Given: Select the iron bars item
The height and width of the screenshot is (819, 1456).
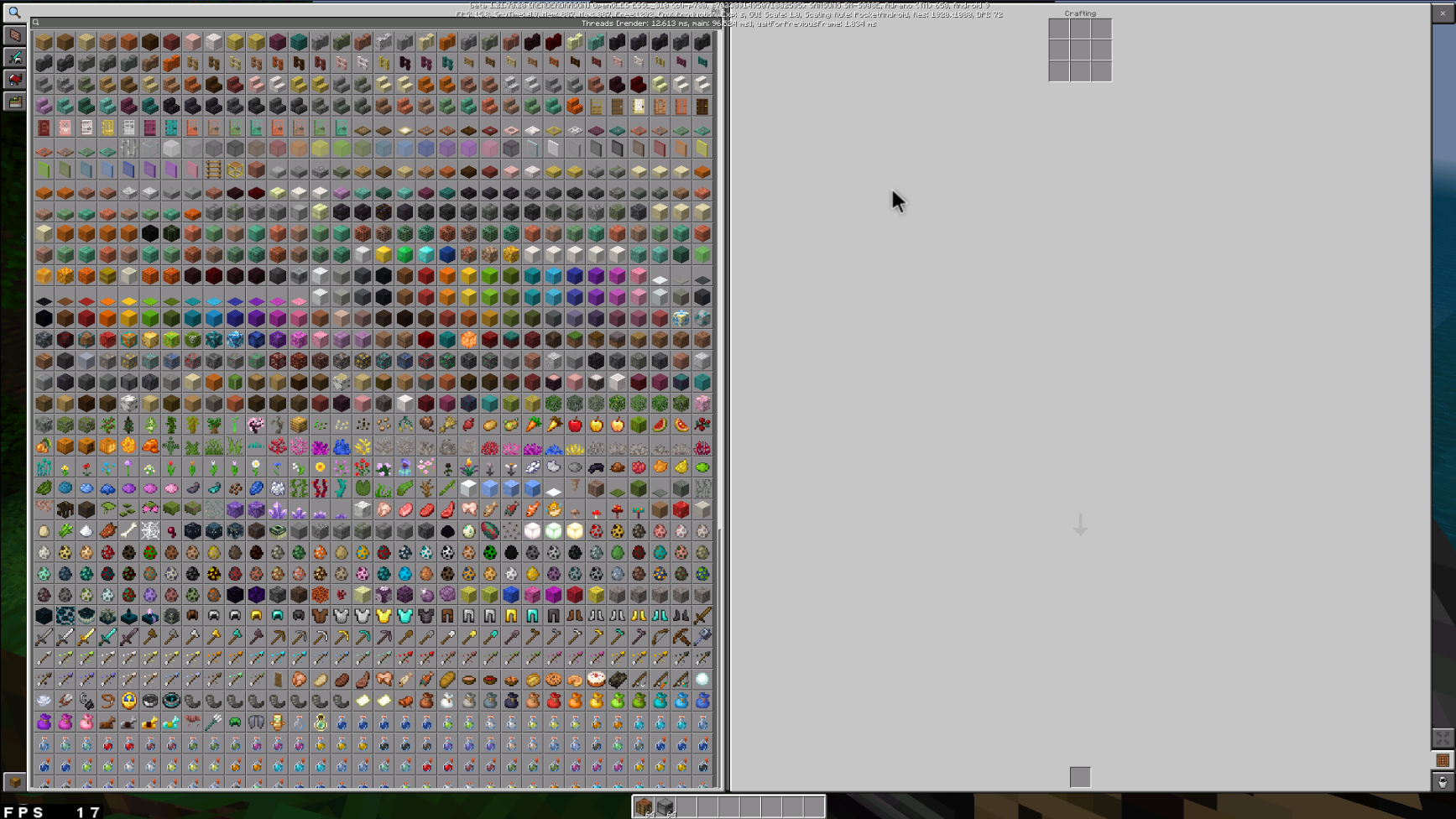Looking at the screenshot, I should pyautogui.click(x=128, y=149).
